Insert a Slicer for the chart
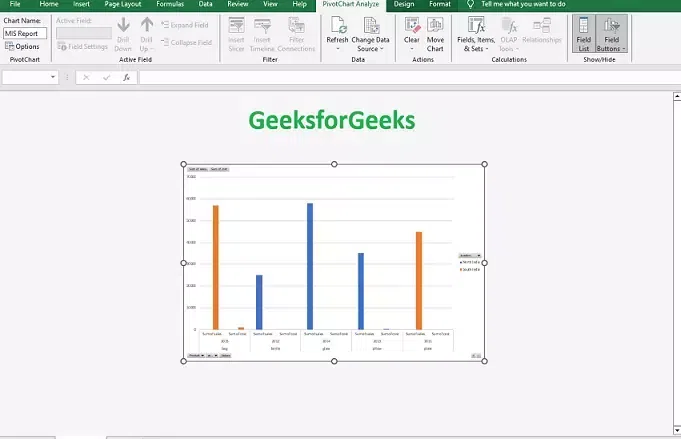The image size is (681, 439). click(236, 35)
